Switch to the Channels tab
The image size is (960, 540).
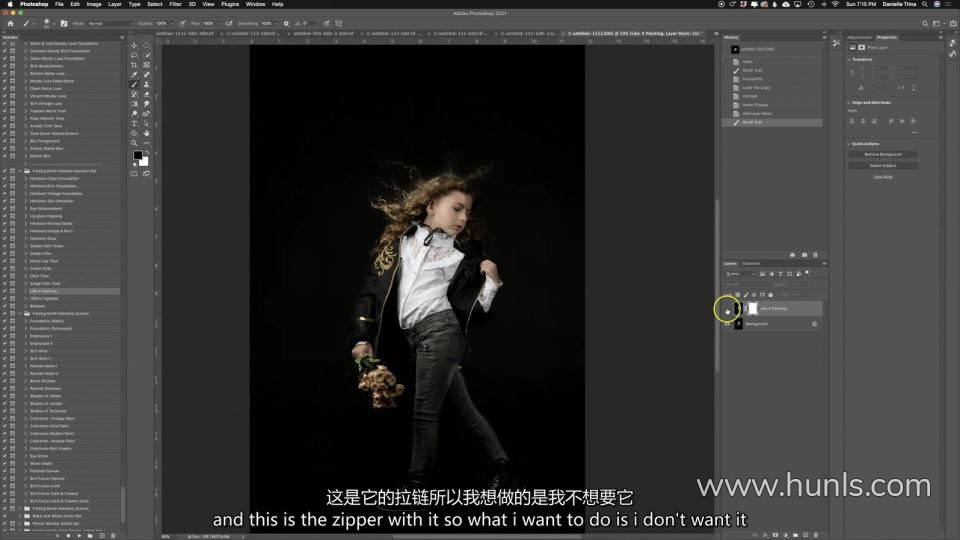click(x=751, y=263)
